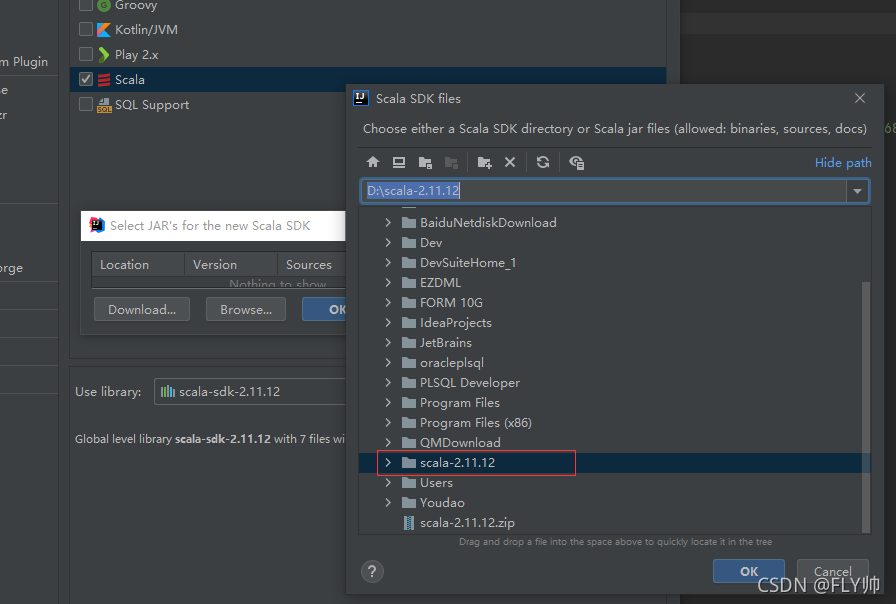Image resolution: width=896 pixels, height=604 pixels.
Task: Expand the Youdao folder arrow
Action: [388, 503]
